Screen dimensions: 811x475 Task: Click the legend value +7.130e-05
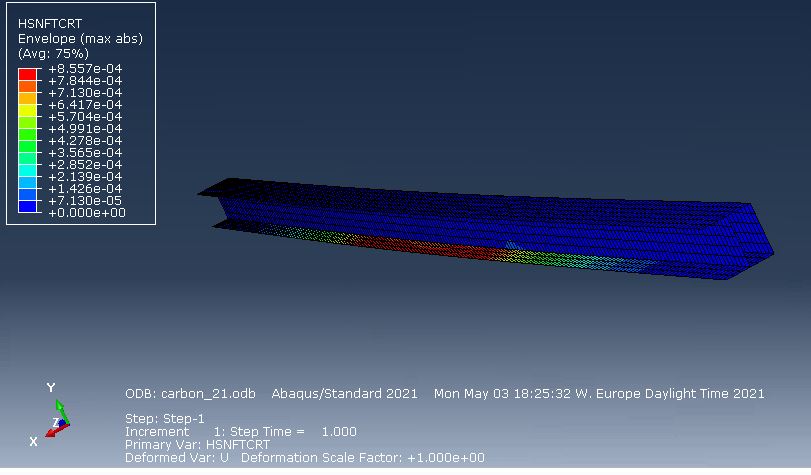click(85, 201)
